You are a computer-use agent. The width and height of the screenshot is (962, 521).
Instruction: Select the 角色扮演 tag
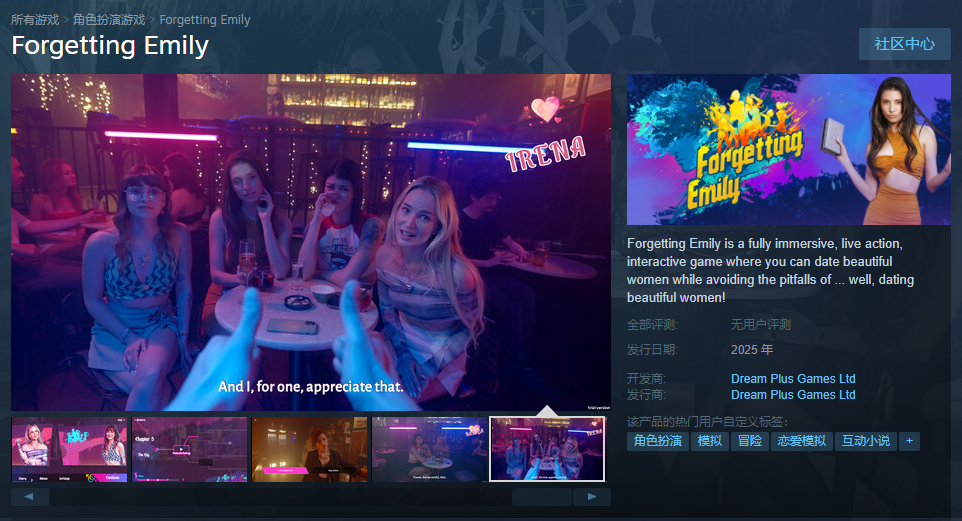pyautogui.click(x=658, y=441)
